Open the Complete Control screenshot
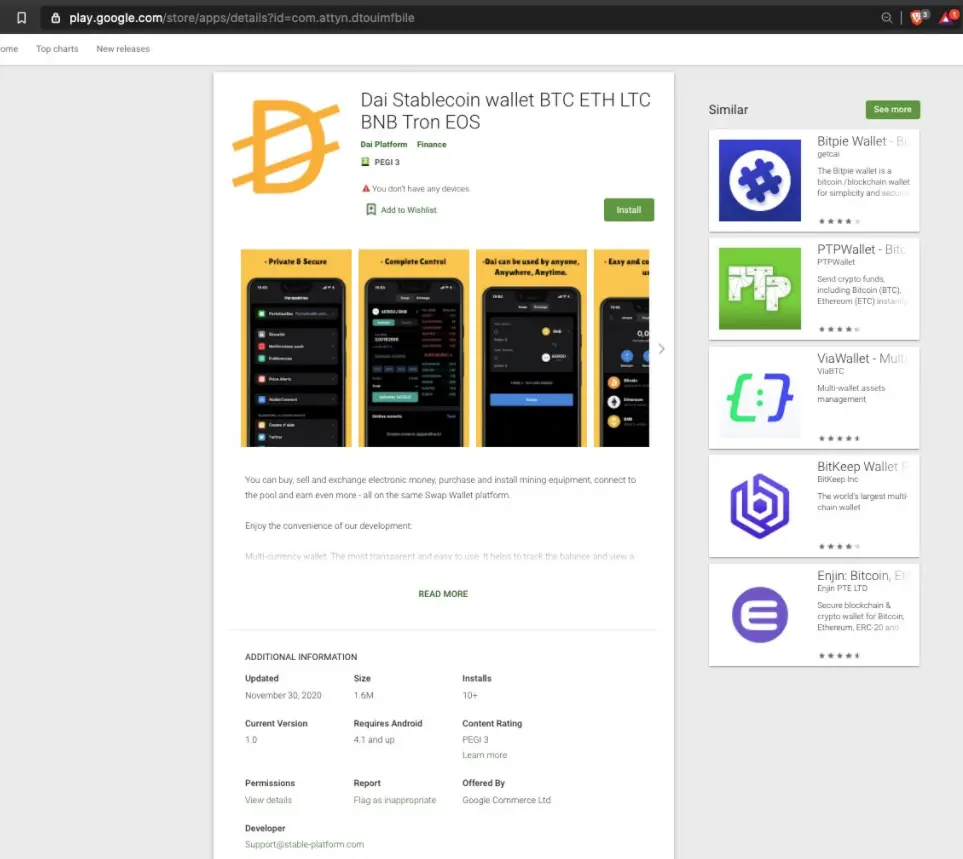The width and height of the screenshot is (963, 859). [x=413, y=348]
